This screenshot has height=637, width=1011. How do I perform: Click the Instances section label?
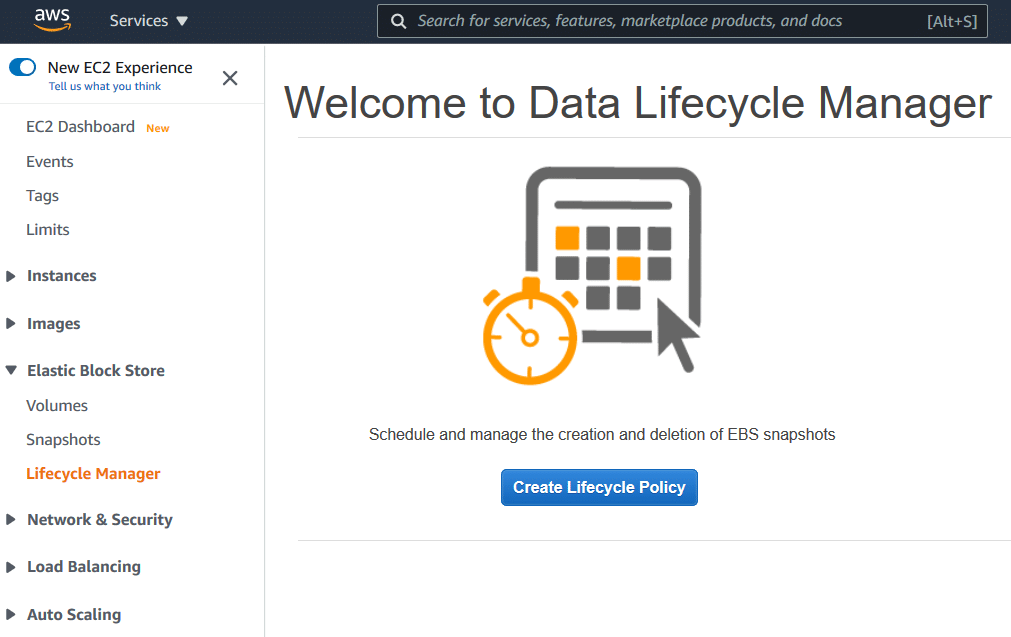[x=62, y=276]
